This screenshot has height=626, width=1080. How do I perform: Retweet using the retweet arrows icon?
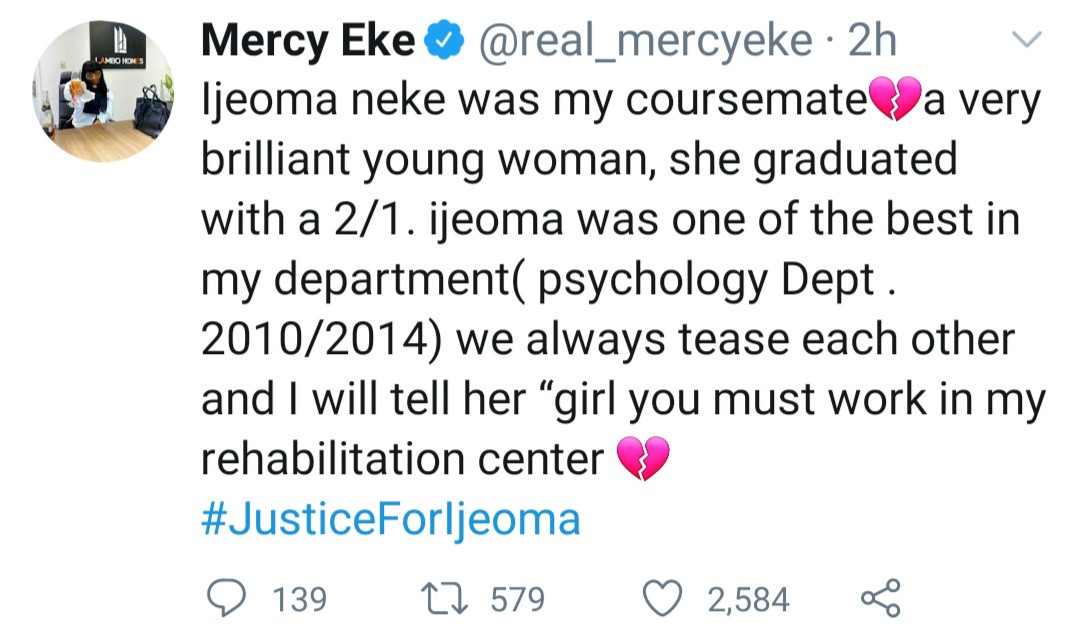coord(444,598)
